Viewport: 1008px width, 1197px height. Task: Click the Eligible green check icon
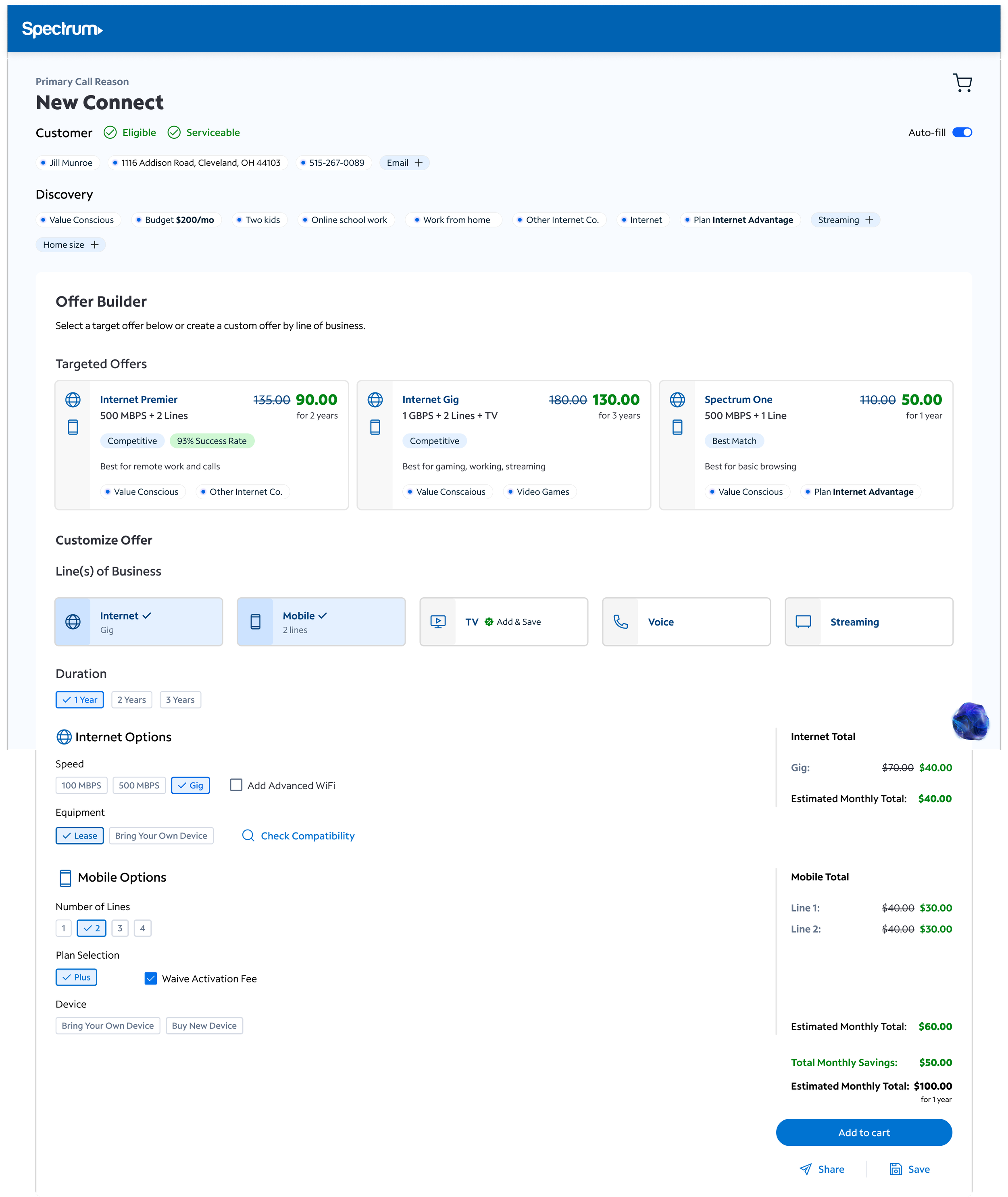(110, 133)
